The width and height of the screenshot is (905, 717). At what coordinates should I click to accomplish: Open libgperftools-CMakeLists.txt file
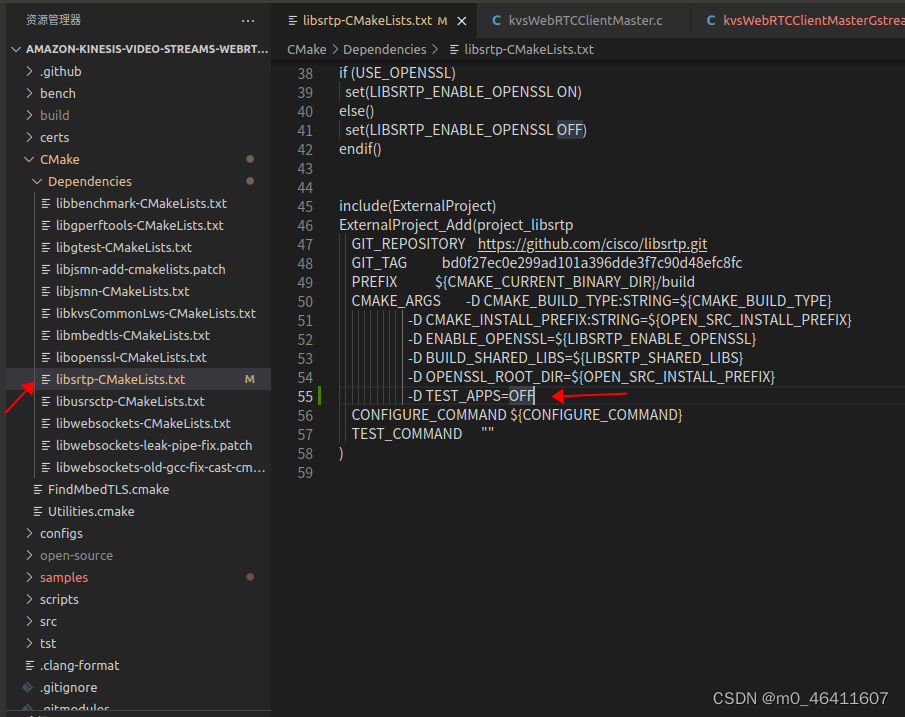click(x=139, y=225)
